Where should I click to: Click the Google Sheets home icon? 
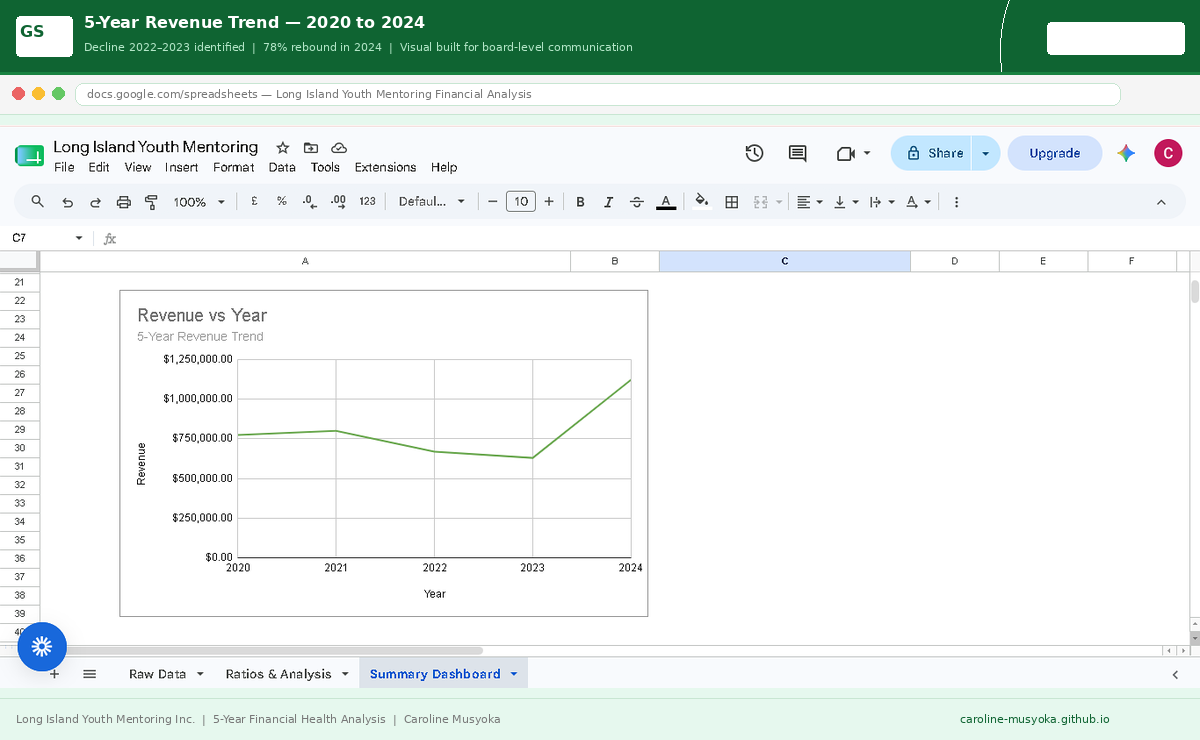point(29,155)
